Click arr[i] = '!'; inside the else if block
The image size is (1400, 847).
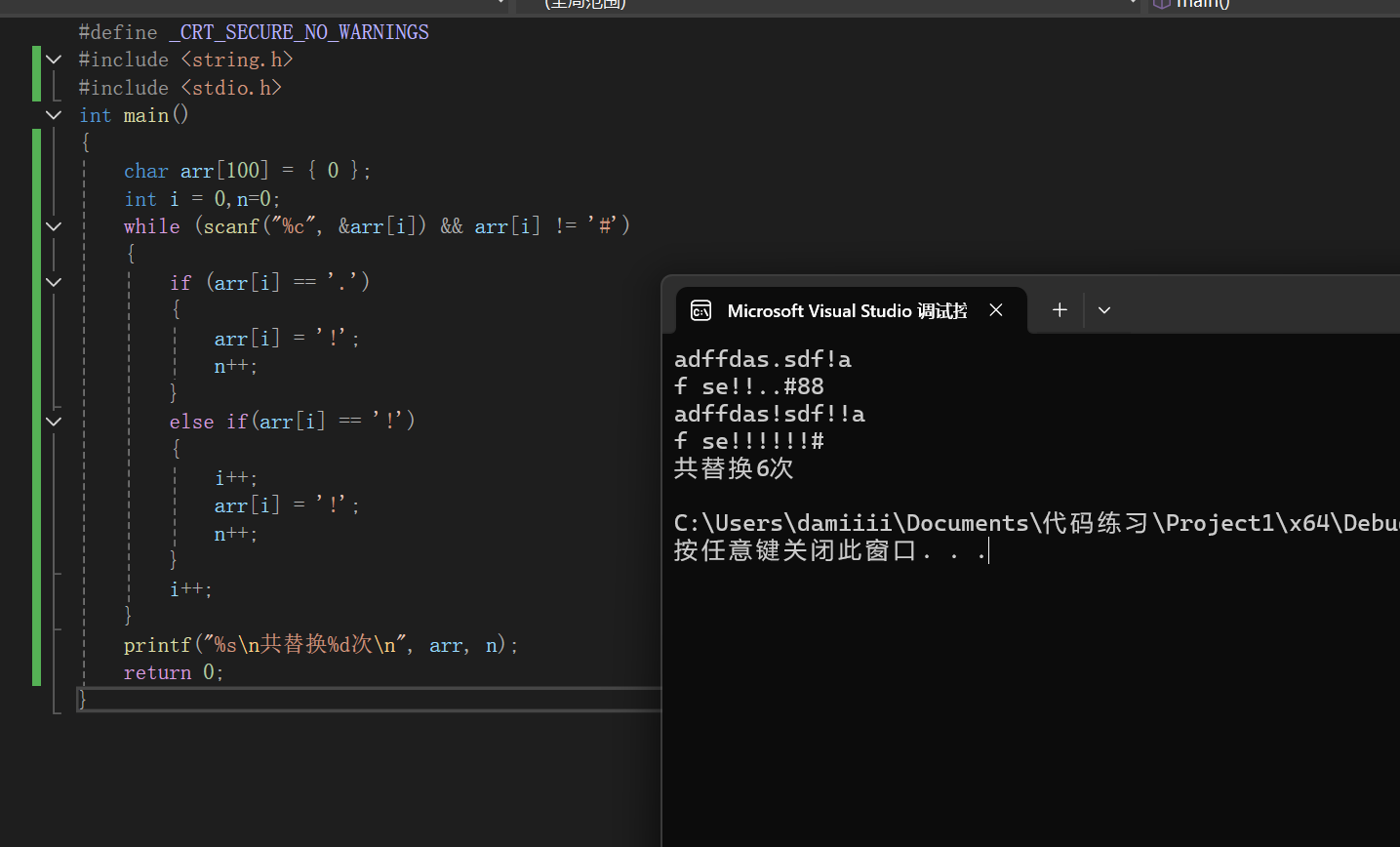[287, 505]
